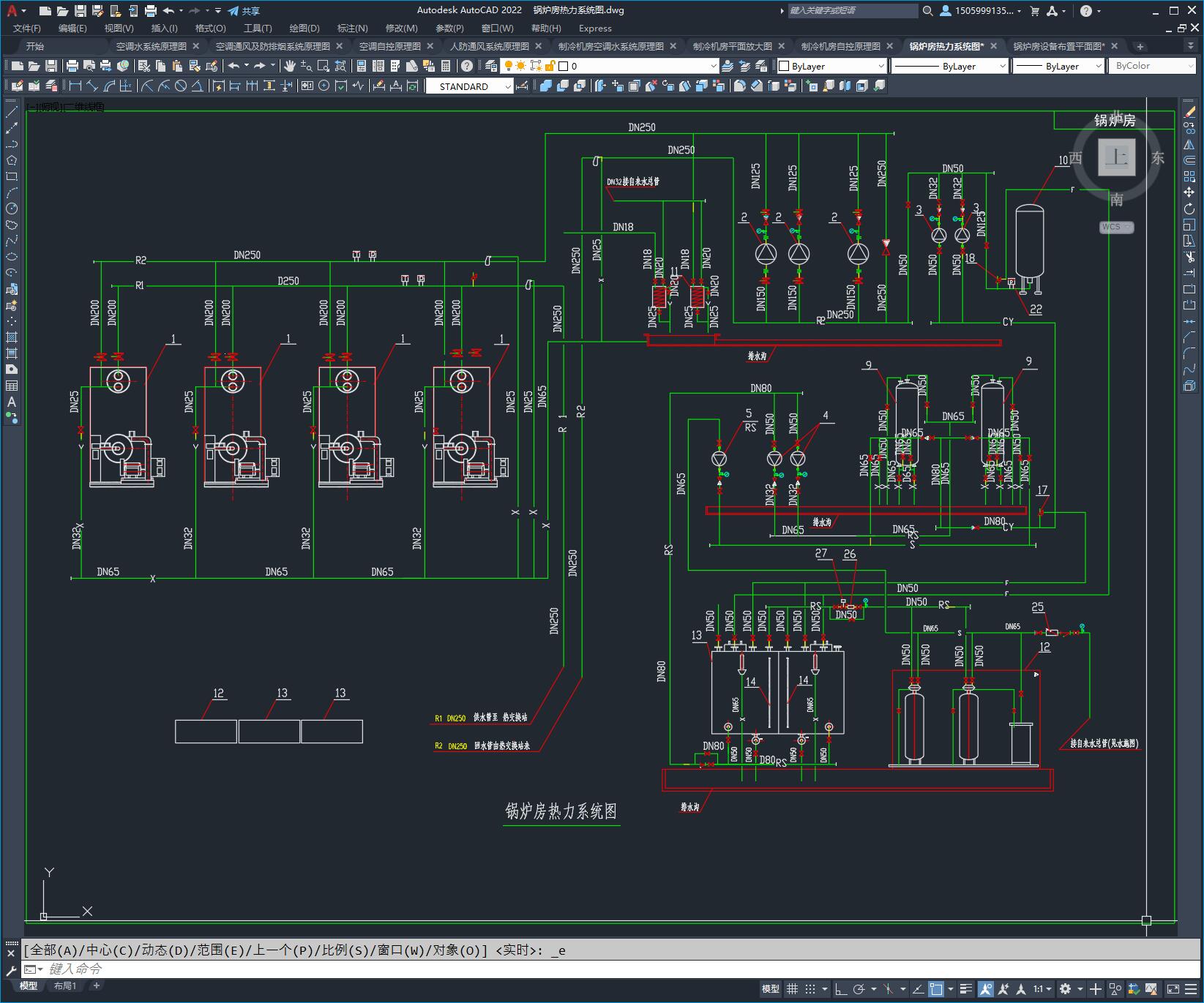The image size is (1204, 1003).
Task: Select the Erase tool in modify toolbar
Action: point(1189,112)
